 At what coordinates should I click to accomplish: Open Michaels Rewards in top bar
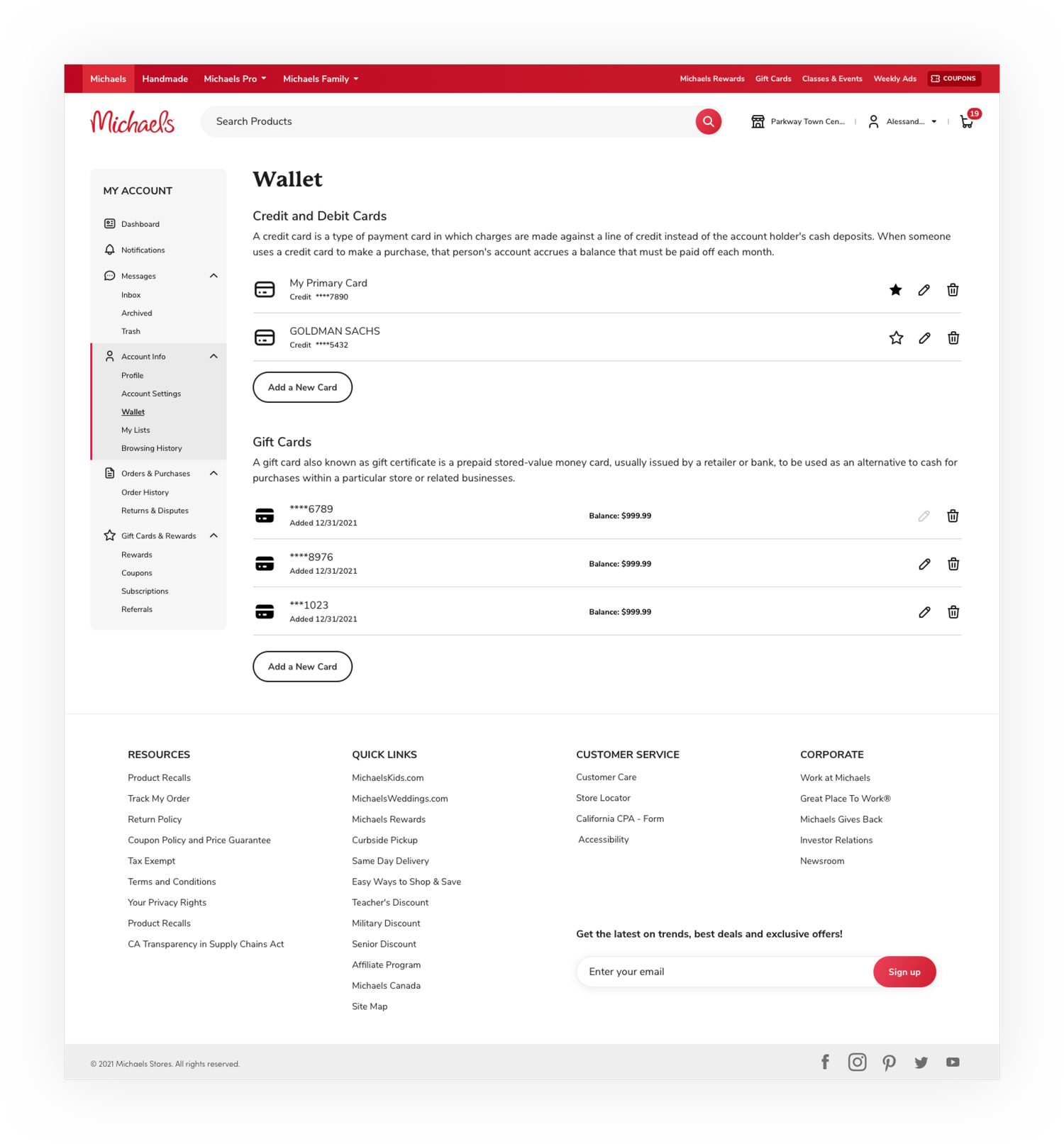[x=711, y=79]
